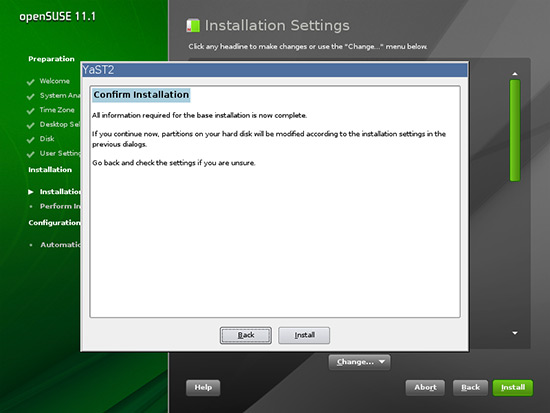550x413 pixels.
Task: Click the Installation Settings page title
Action: pyautogui.click(x=277, y=26)
